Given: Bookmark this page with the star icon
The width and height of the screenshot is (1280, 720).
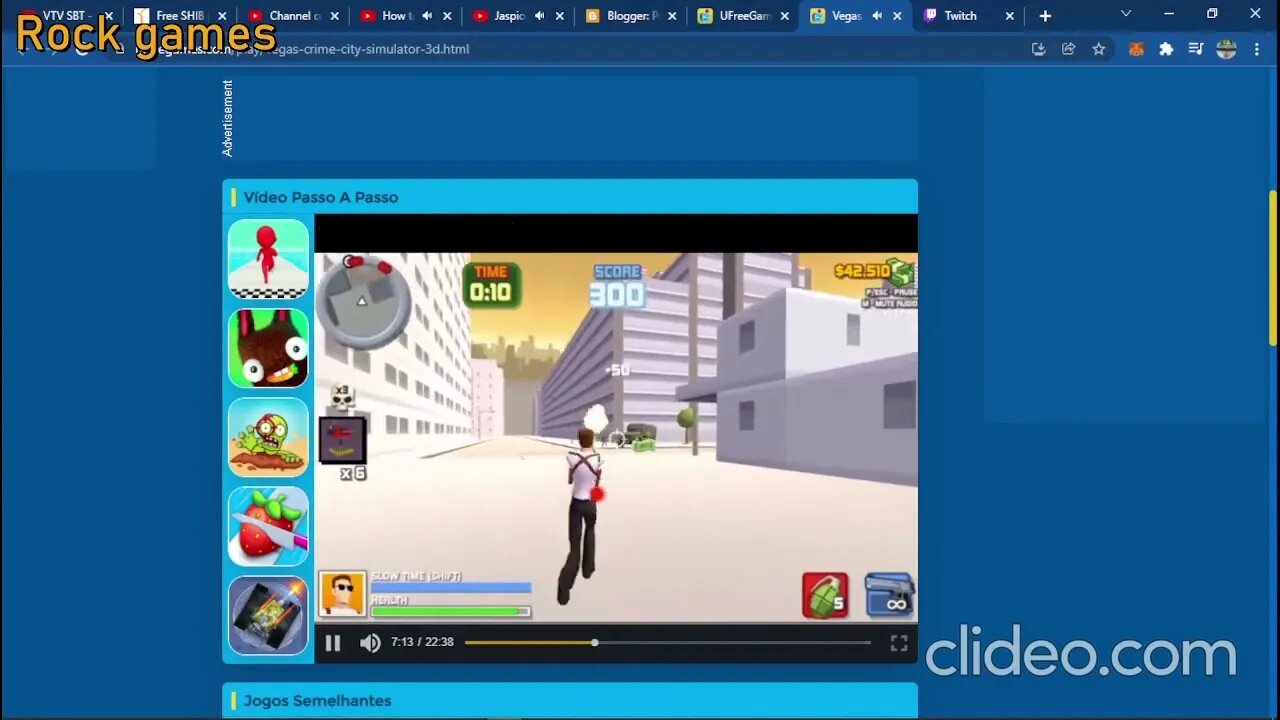Looking at the screenshot, I should [1099, 49].
